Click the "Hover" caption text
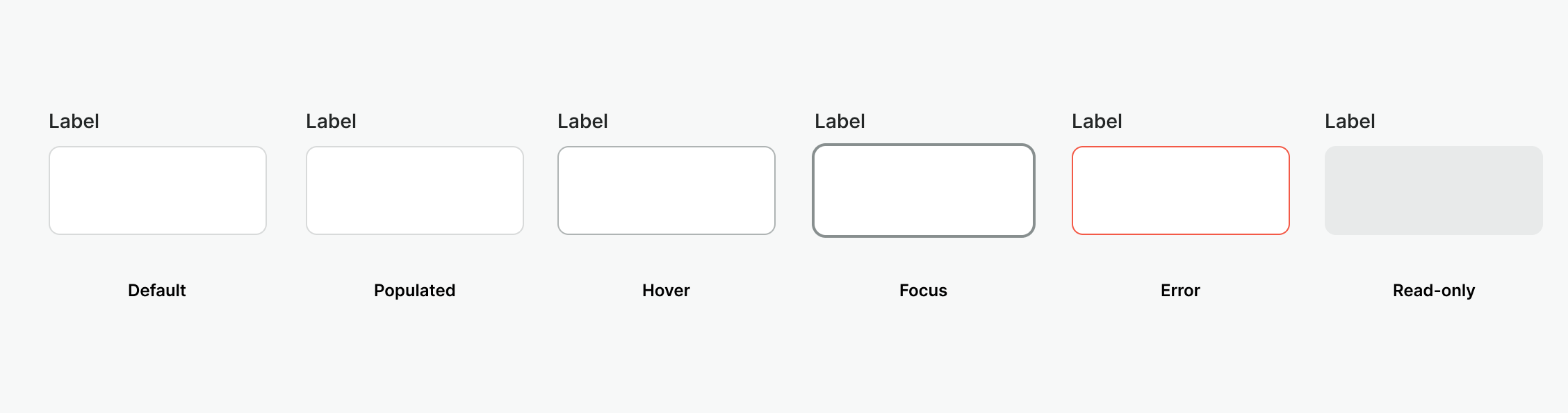 [x=666, y=291]
